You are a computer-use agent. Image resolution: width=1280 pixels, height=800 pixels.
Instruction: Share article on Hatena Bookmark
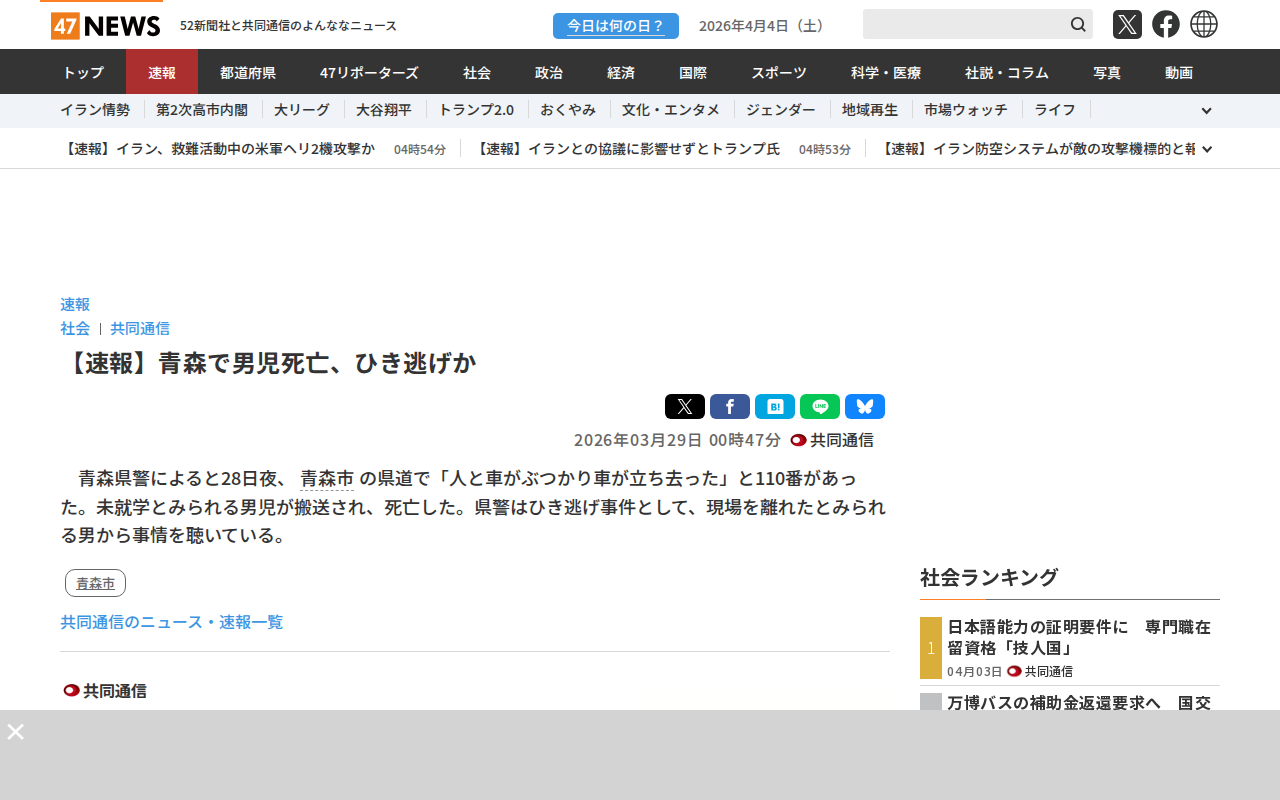pyautogui.click(x=775, y=407)
